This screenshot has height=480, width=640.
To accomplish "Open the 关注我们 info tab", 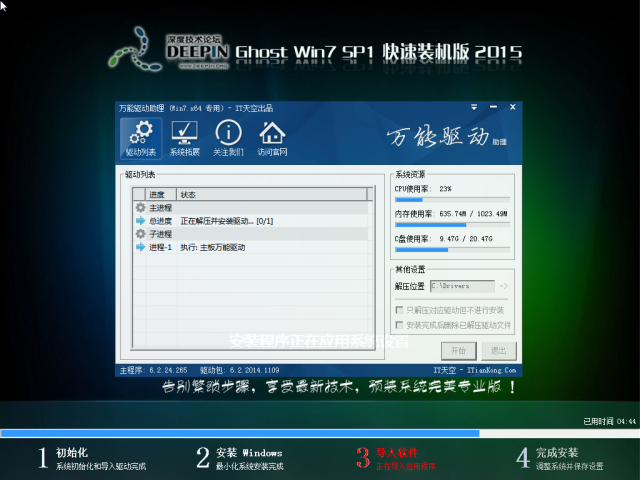I will pyautogui.click(x=228, y=138).
